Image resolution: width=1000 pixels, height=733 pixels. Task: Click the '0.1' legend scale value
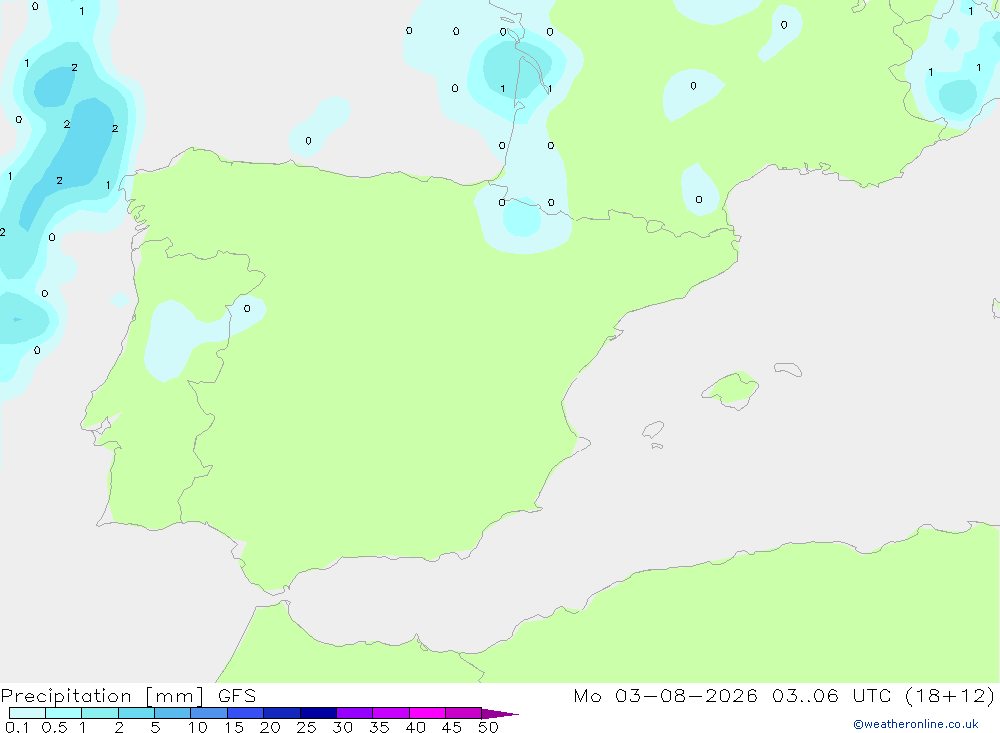[x=17, y=727]
